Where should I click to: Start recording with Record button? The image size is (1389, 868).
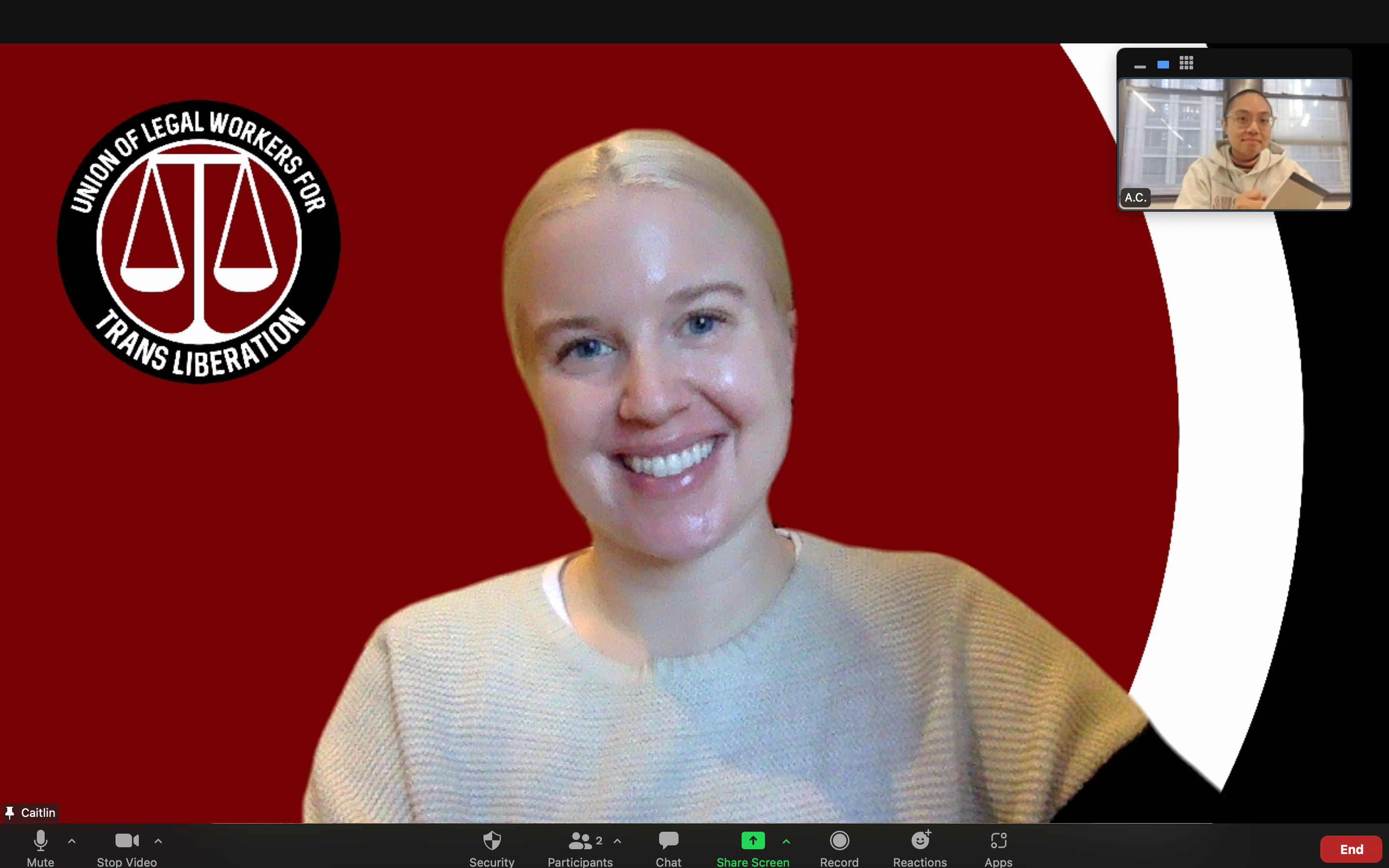point(839,848)
